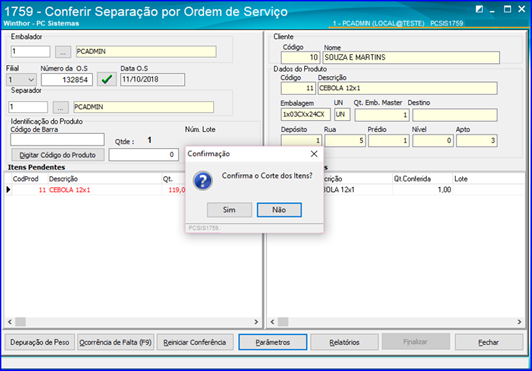
Task: Click Cliente Código field showing 10
Action: 300,57
